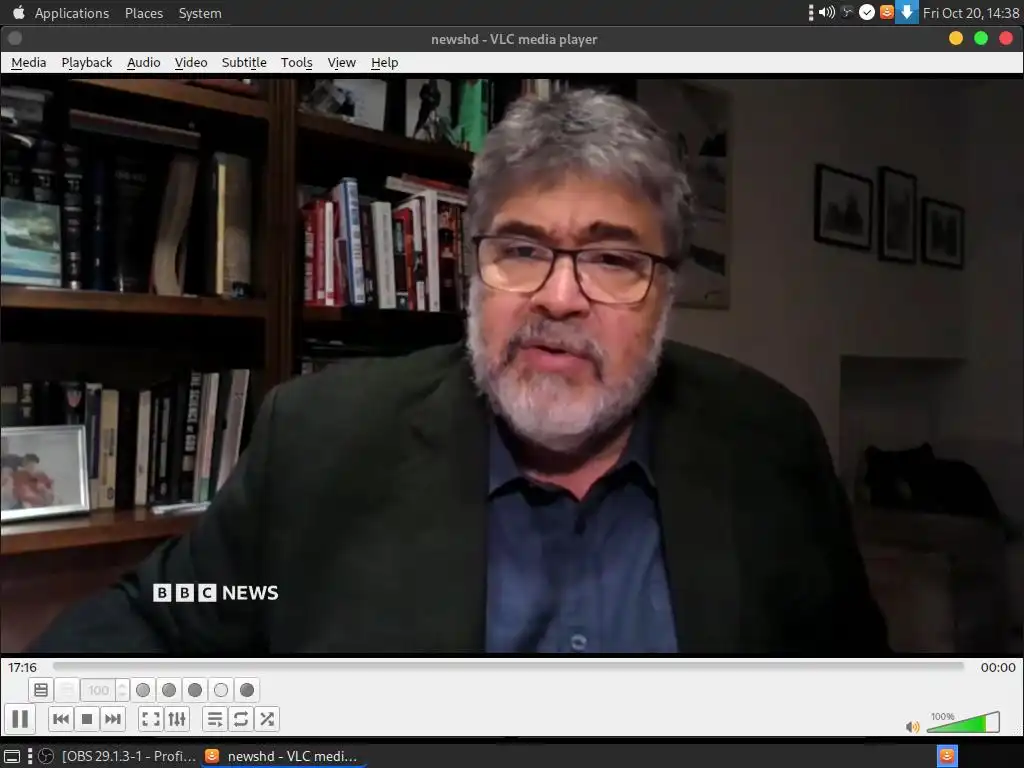Open the Tools menu
This screenshot has width=1024, height=768.
pos(296,63)
